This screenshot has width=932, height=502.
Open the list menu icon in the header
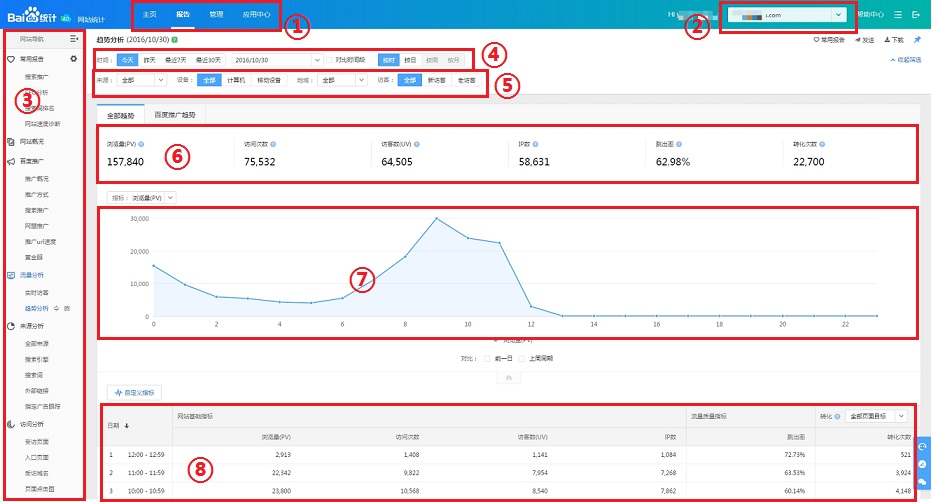[898, 15]
